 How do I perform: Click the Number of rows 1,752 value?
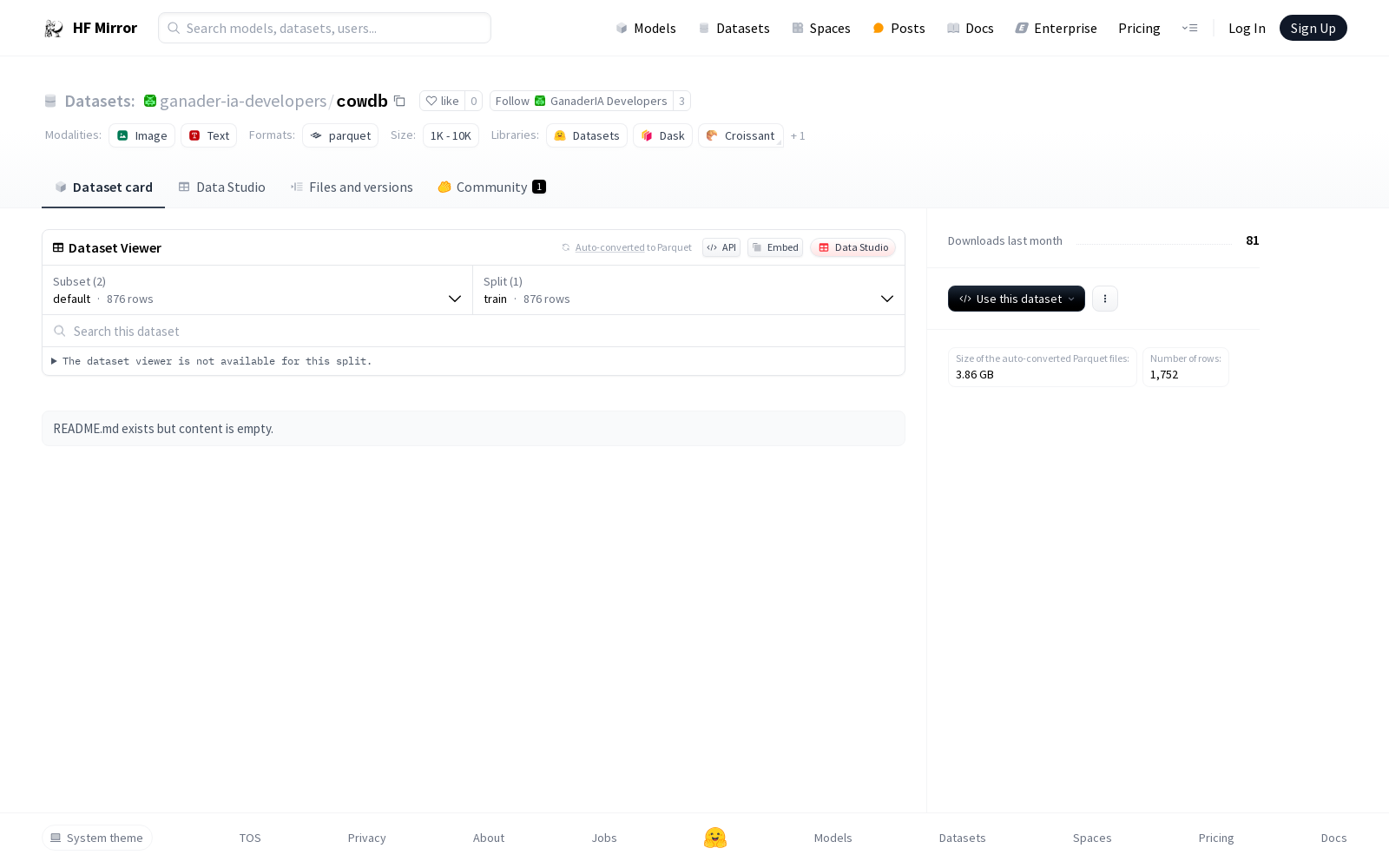pos(1164,375)
